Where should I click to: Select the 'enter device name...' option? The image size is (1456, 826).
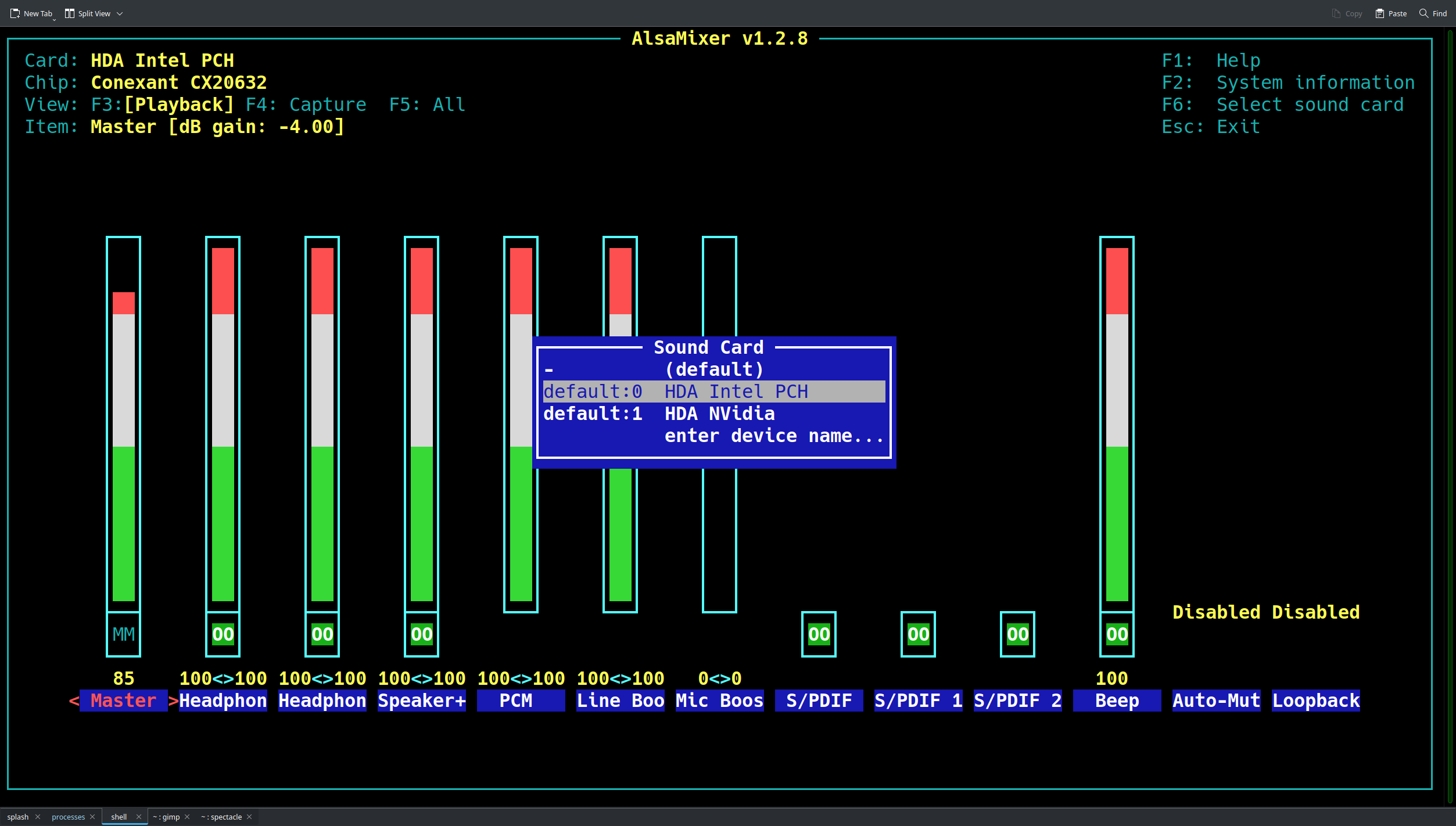point(714,436)
